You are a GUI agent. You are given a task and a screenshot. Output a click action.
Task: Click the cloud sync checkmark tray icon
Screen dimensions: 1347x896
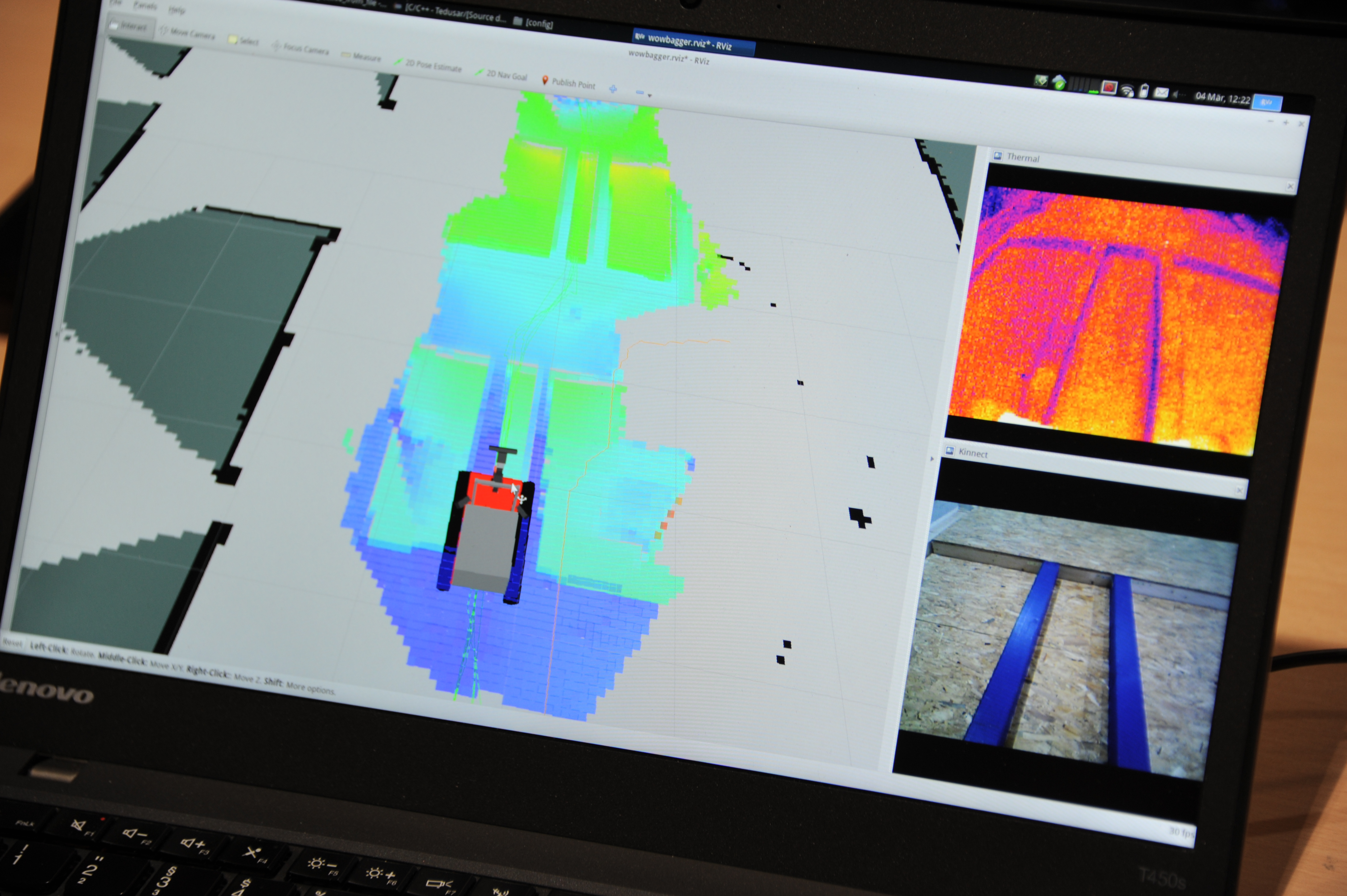coord(1059,83)
